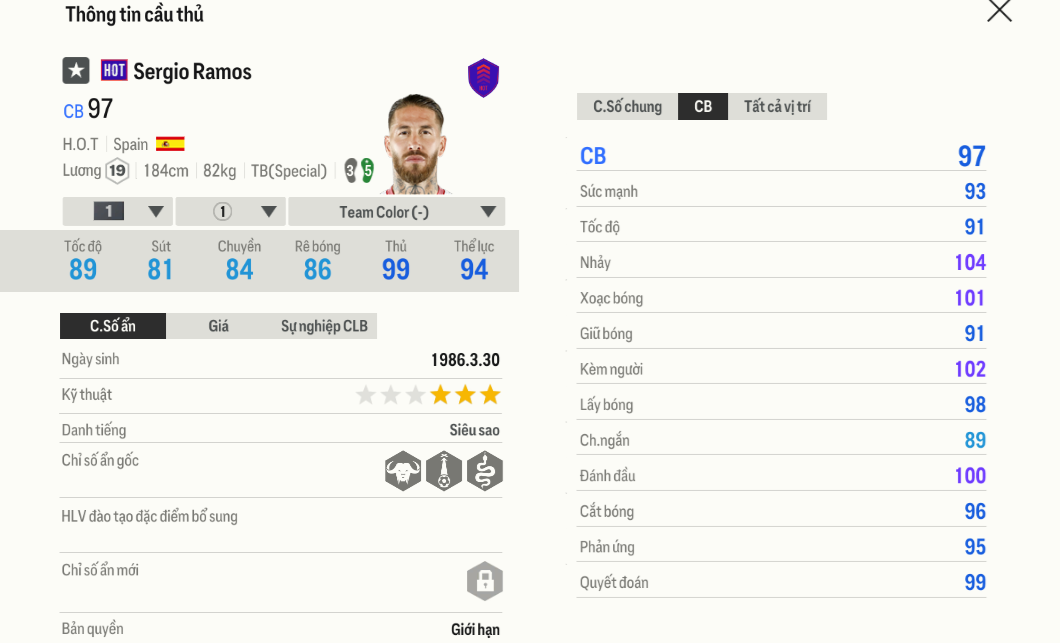The height and width of the screenshot is (643, 1060).
Task: Close the player information panel
Action: click(x=999, y=11)
